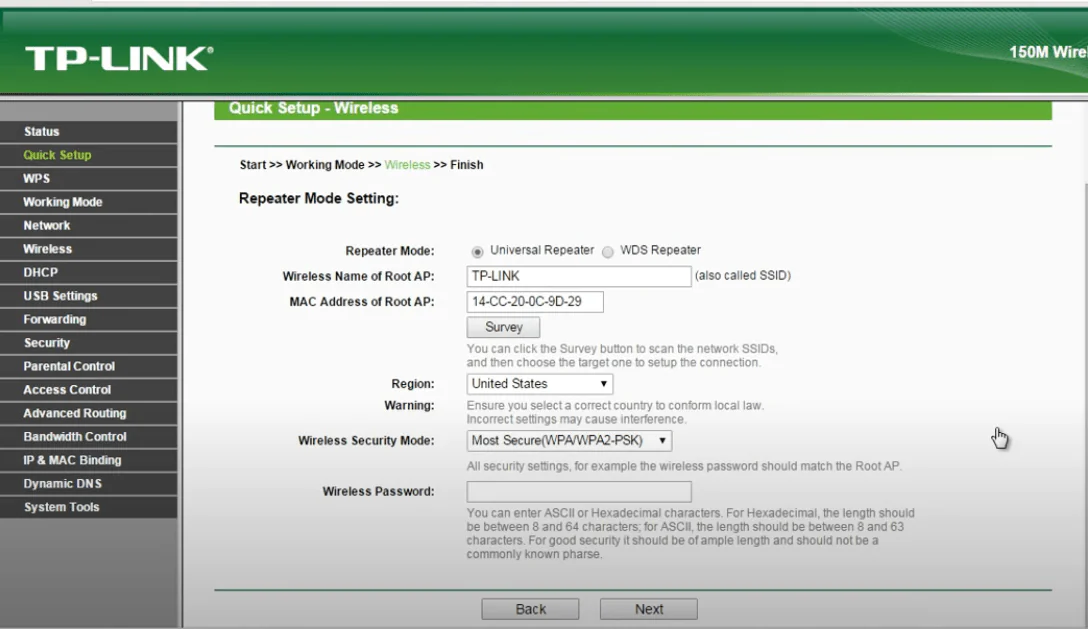Select Universal Repeater mode
The image size is (1088, 629).
coord(477,251)
